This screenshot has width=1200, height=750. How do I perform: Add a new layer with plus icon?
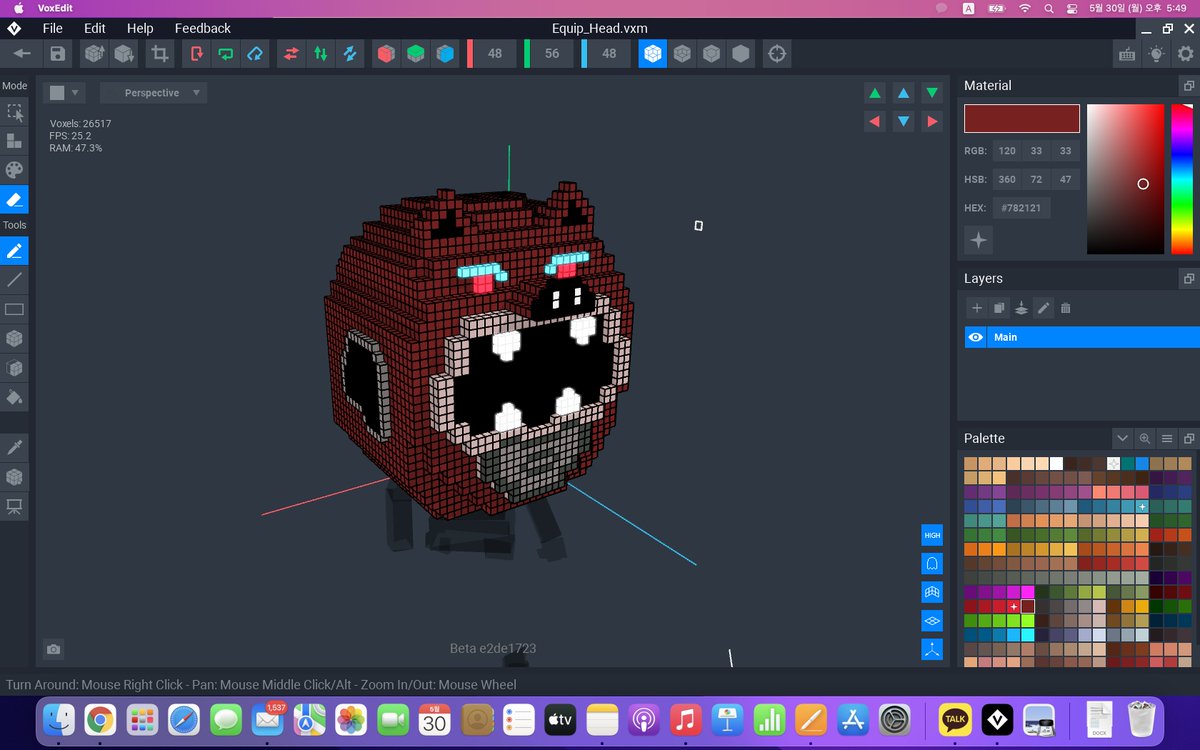pyautogui.click(x=977, y=308)
